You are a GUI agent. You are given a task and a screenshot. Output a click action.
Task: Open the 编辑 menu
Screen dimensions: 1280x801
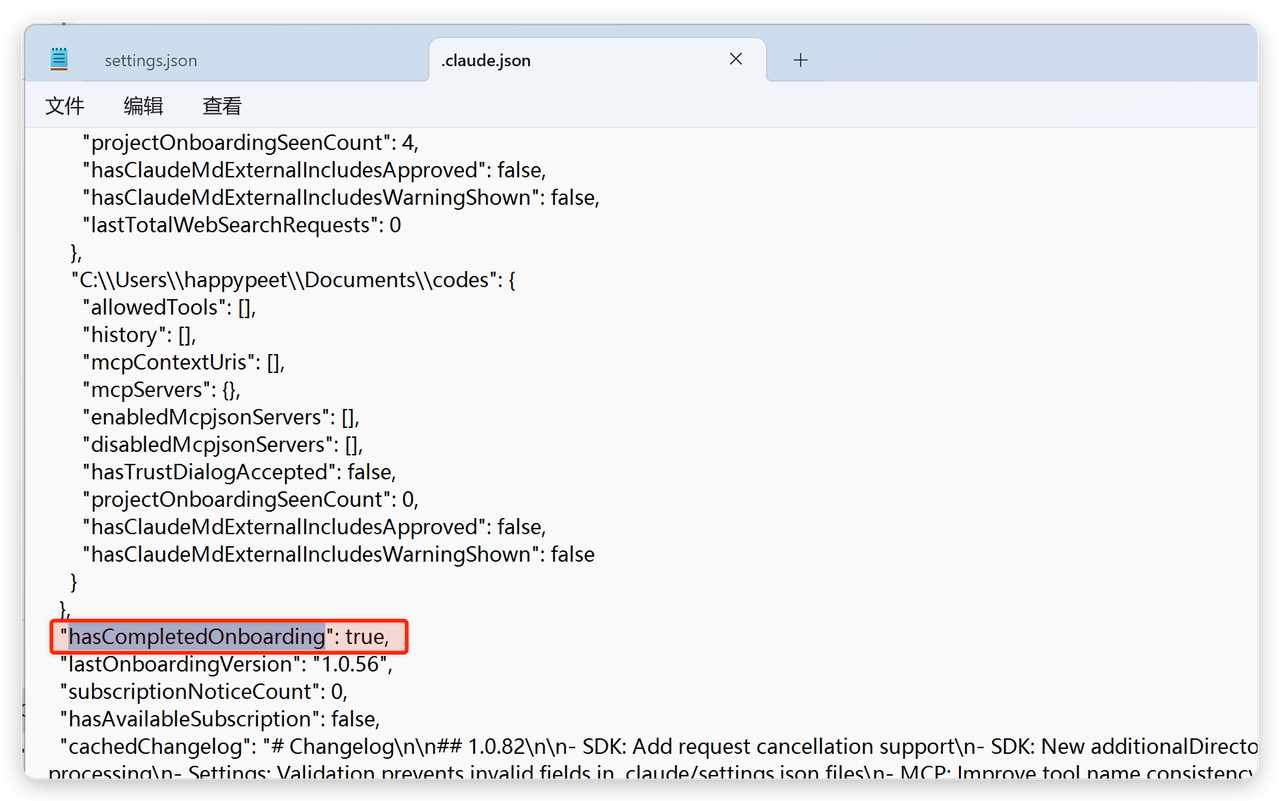coord(143,106)
